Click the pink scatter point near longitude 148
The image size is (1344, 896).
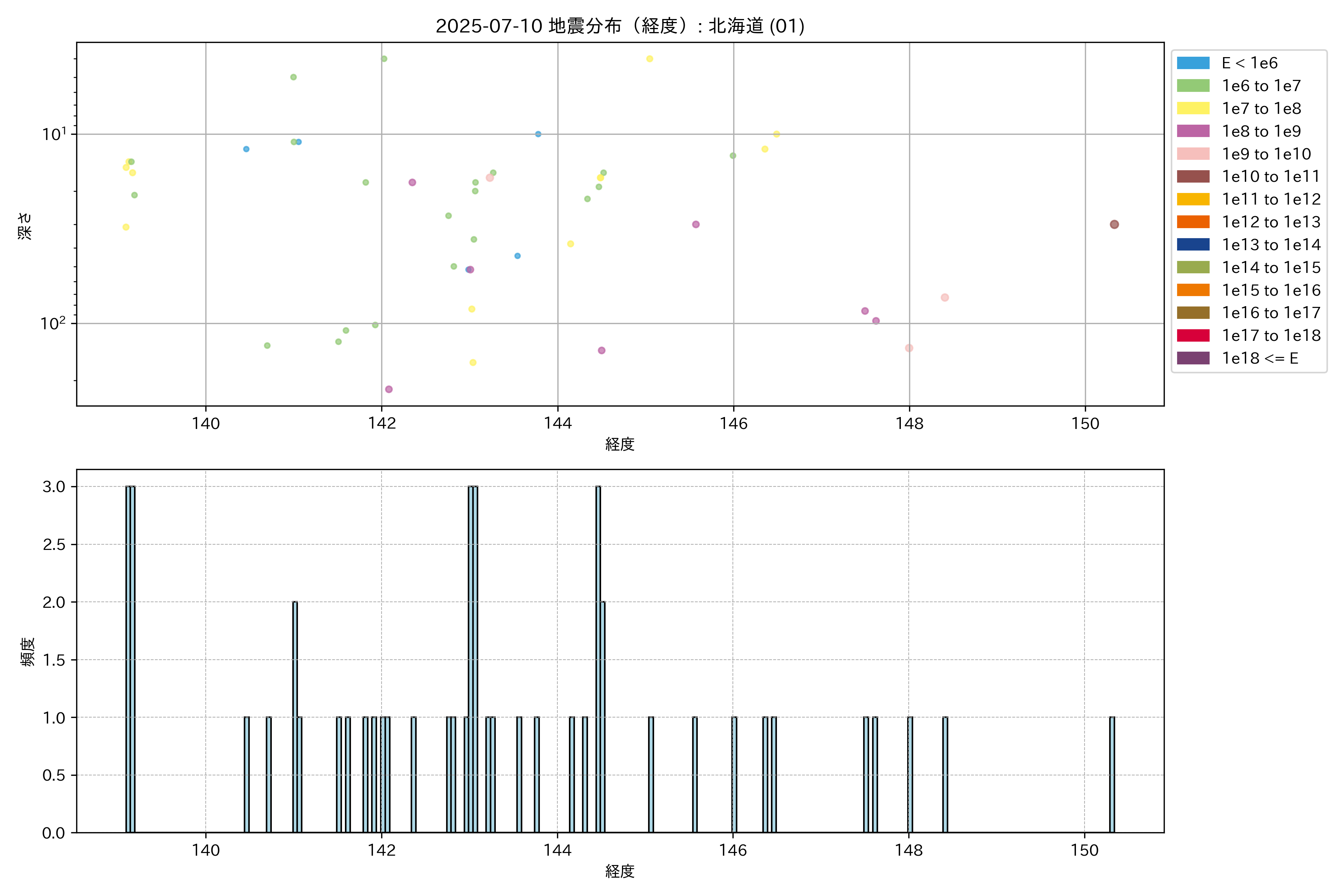pyautogui.click(x=909, y=348)
